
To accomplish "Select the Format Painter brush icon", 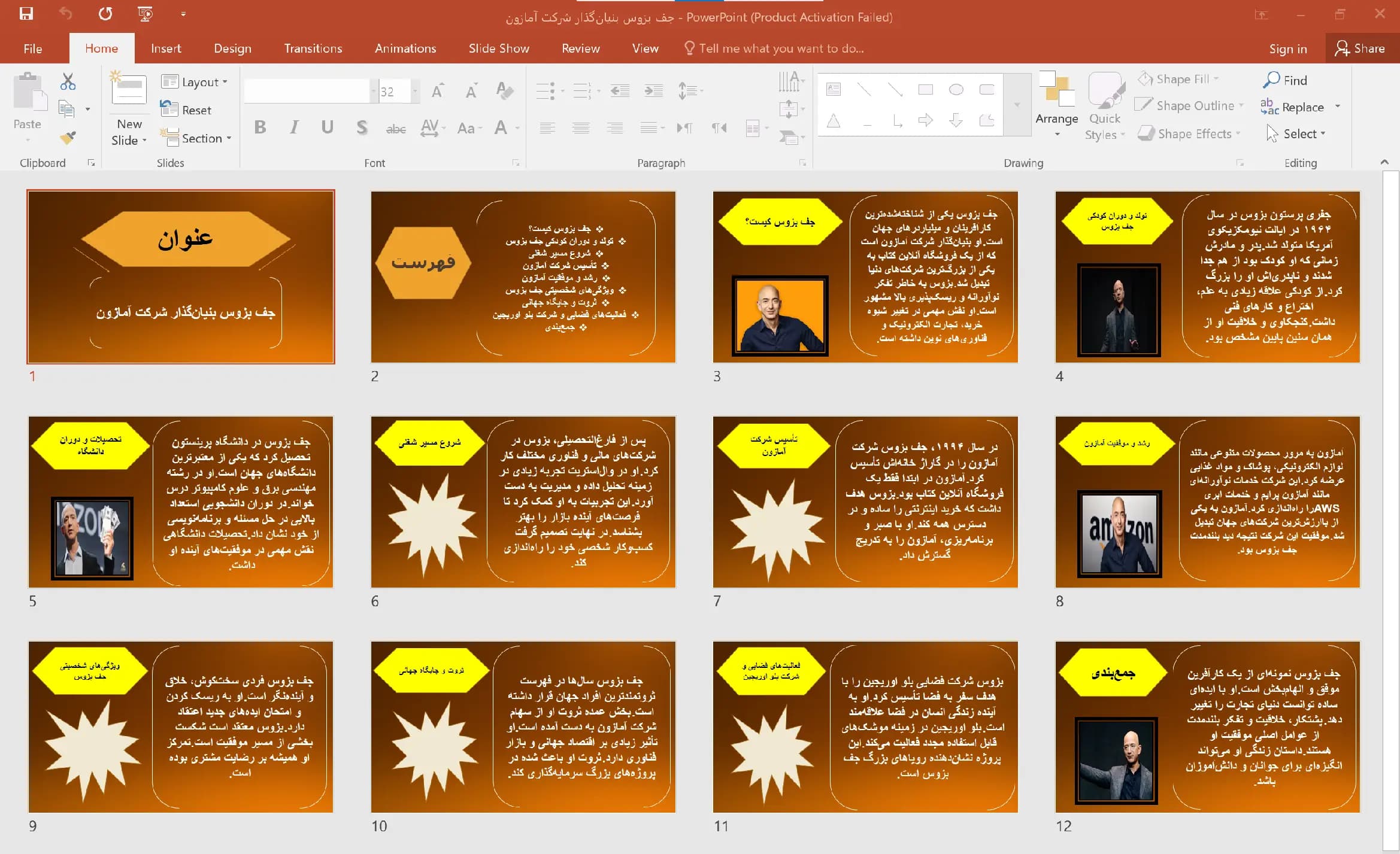I will [x=68, y=138].
